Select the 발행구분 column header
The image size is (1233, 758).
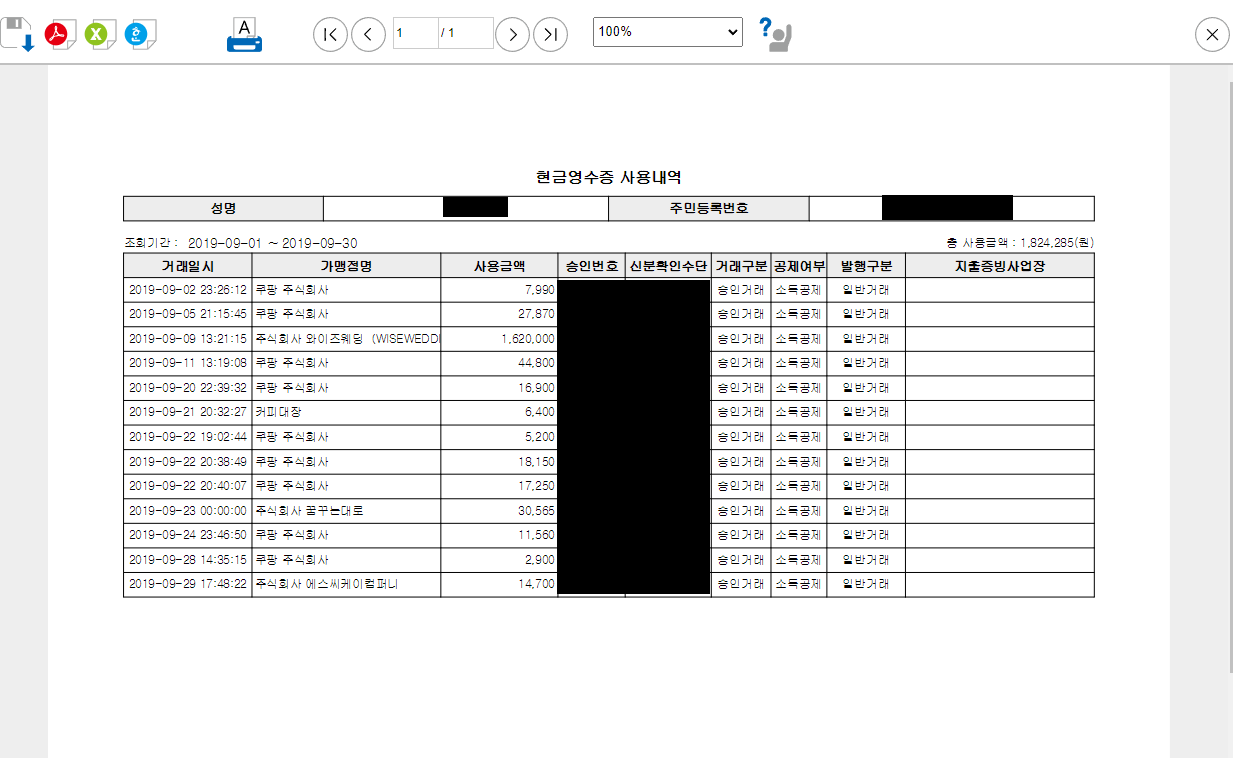pyautogui.click(x=866, y=266)
